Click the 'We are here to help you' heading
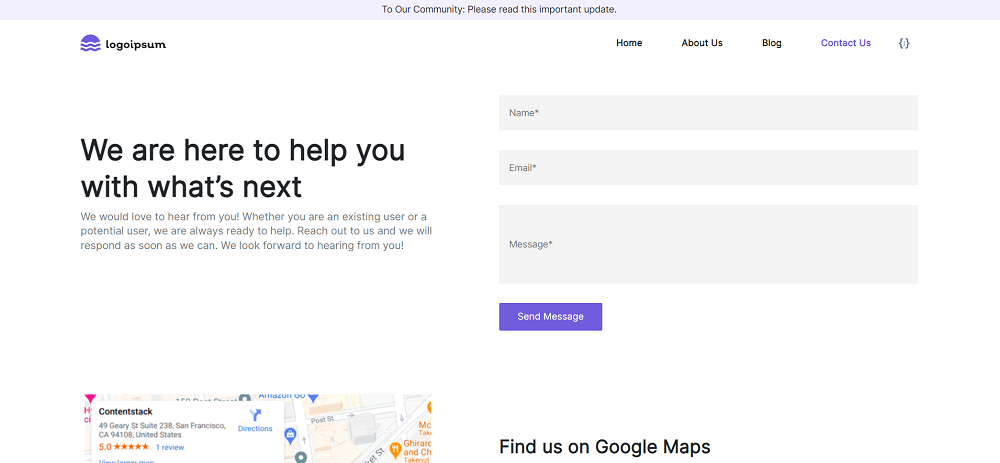 coord(243,168)
